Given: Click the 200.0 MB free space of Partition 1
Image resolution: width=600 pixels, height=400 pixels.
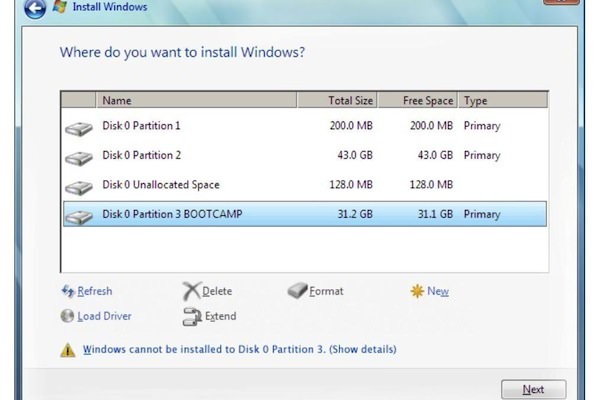Looking at the screenshot, I should [432, 126].
